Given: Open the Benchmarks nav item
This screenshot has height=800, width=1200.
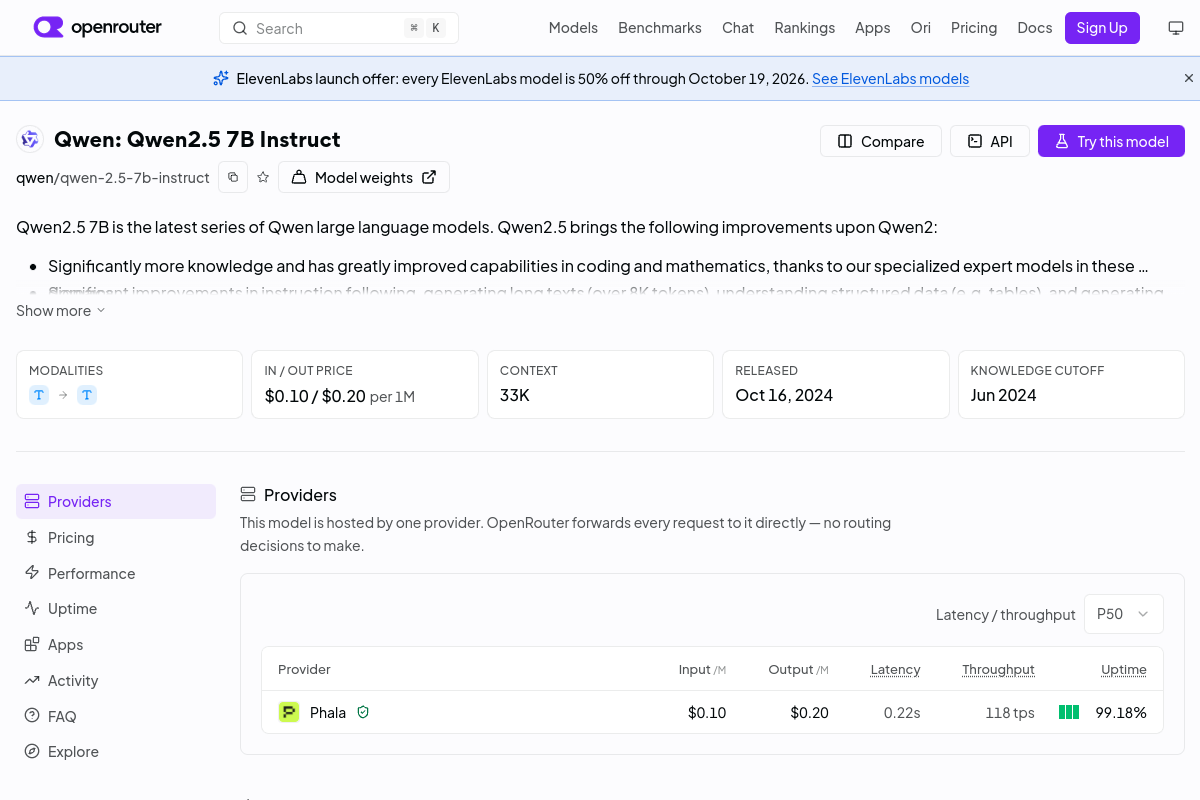Looking at the screenshot, I should [x=660, y=28].
